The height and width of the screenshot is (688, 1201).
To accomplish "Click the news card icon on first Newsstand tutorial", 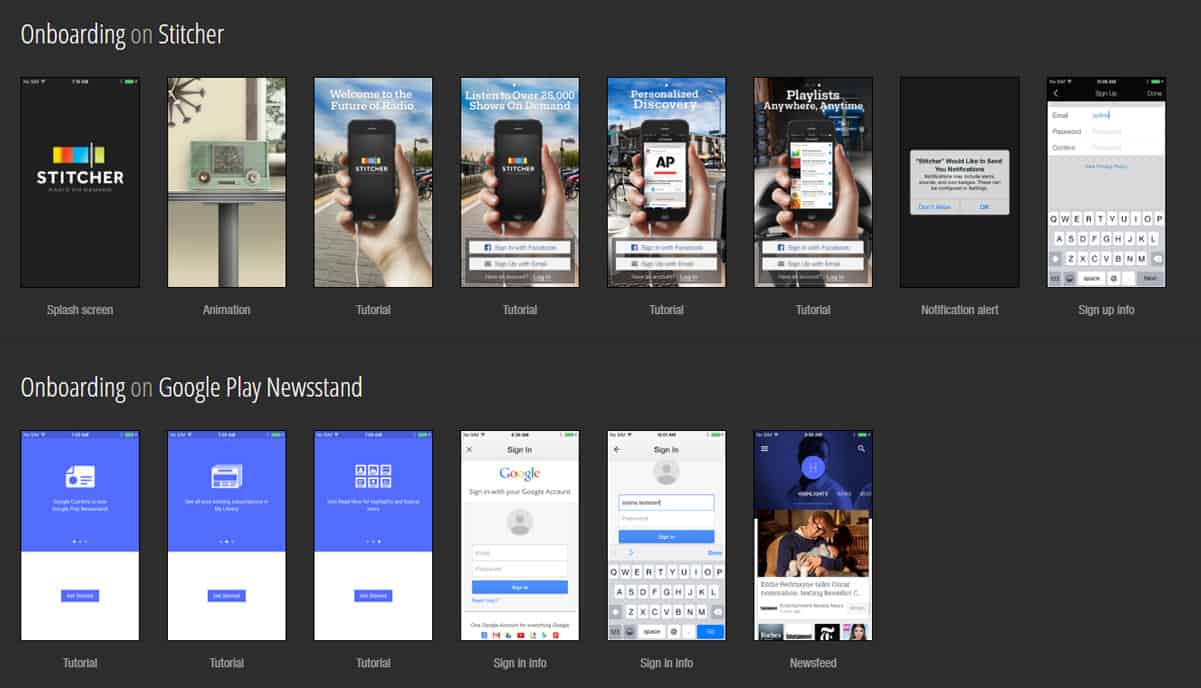I will [x=80, y=475].
